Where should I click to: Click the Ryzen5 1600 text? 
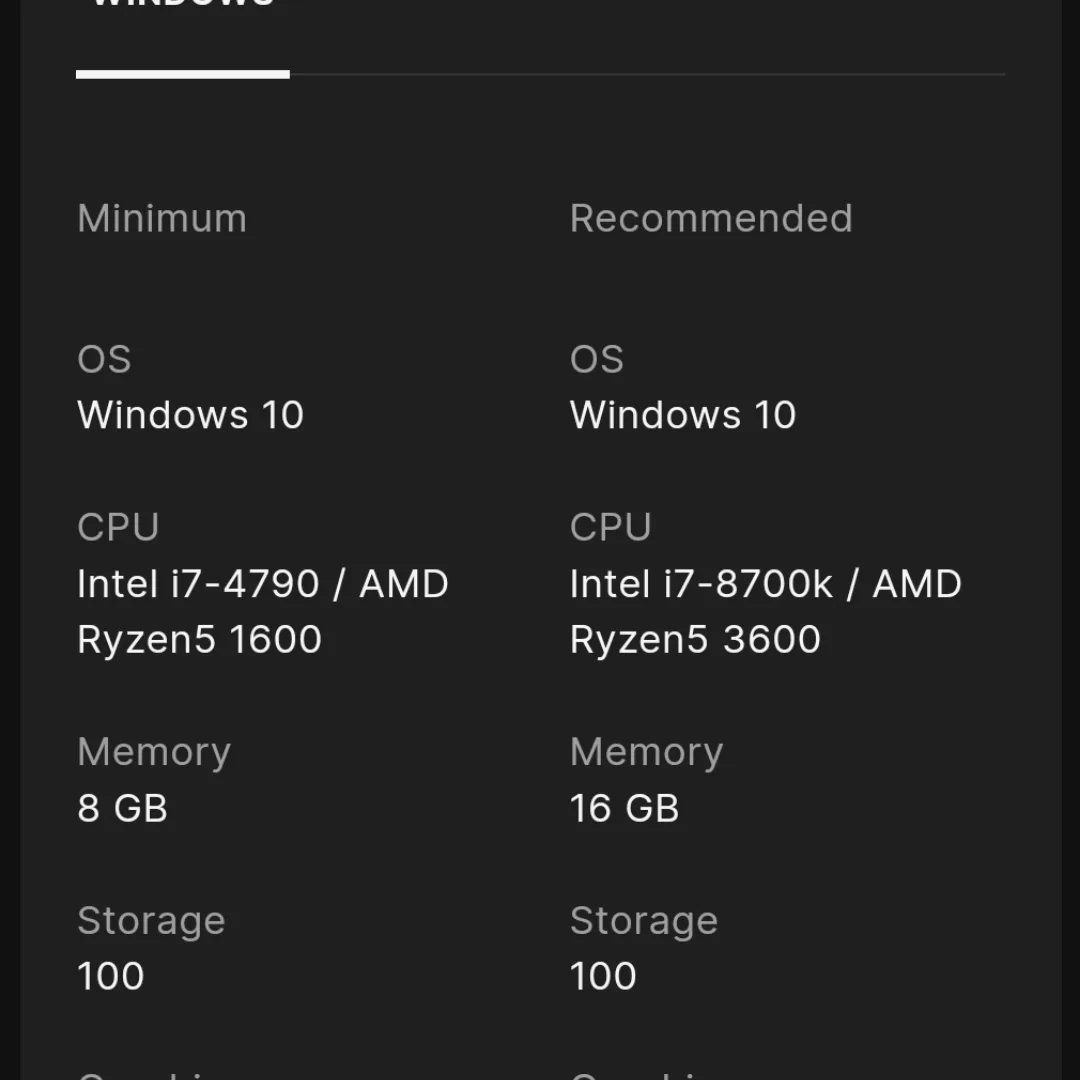(199, 639)
